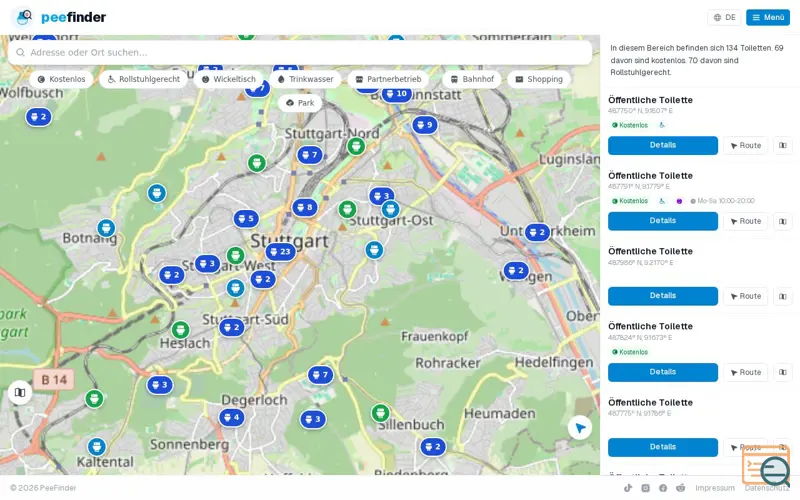The height and width of the screenshot is (500, 800).
Task: Open the cluster marker showing 4 near Sonnenberg
Action: click(232, 417)
